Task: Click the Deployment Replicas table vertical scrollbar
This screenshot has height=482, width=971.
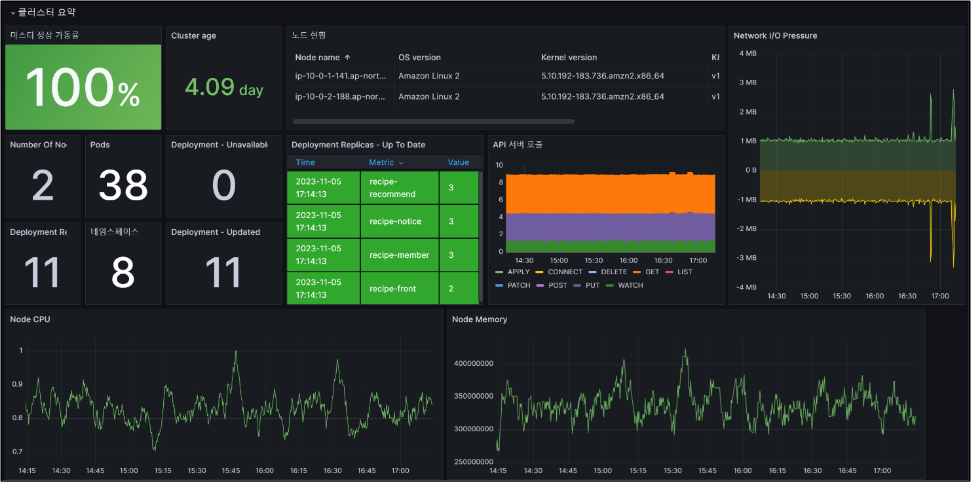Action: (481, 235)
